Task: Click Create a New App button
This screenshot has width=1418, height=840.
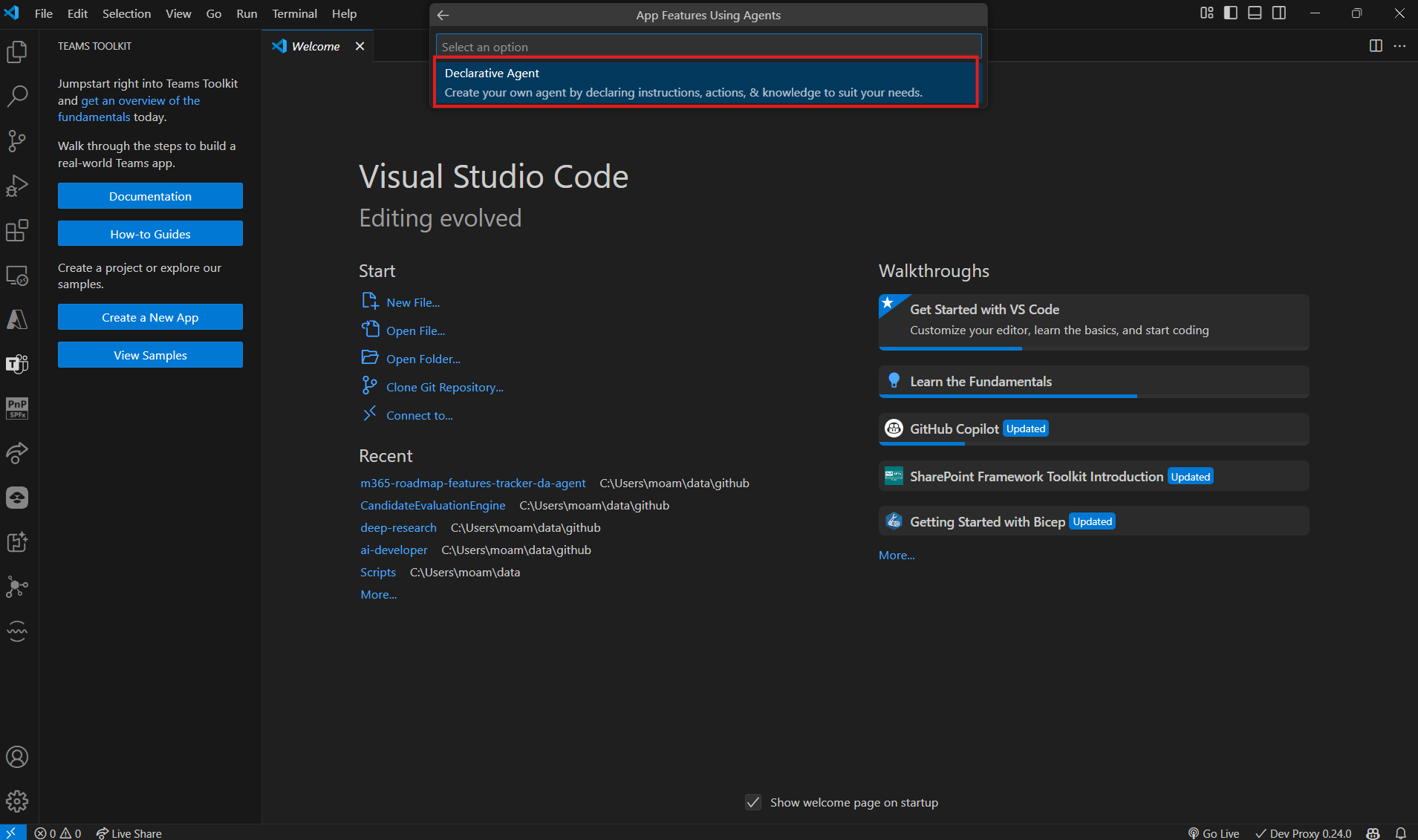Action: pyautogui.click(x=150, y=317)
